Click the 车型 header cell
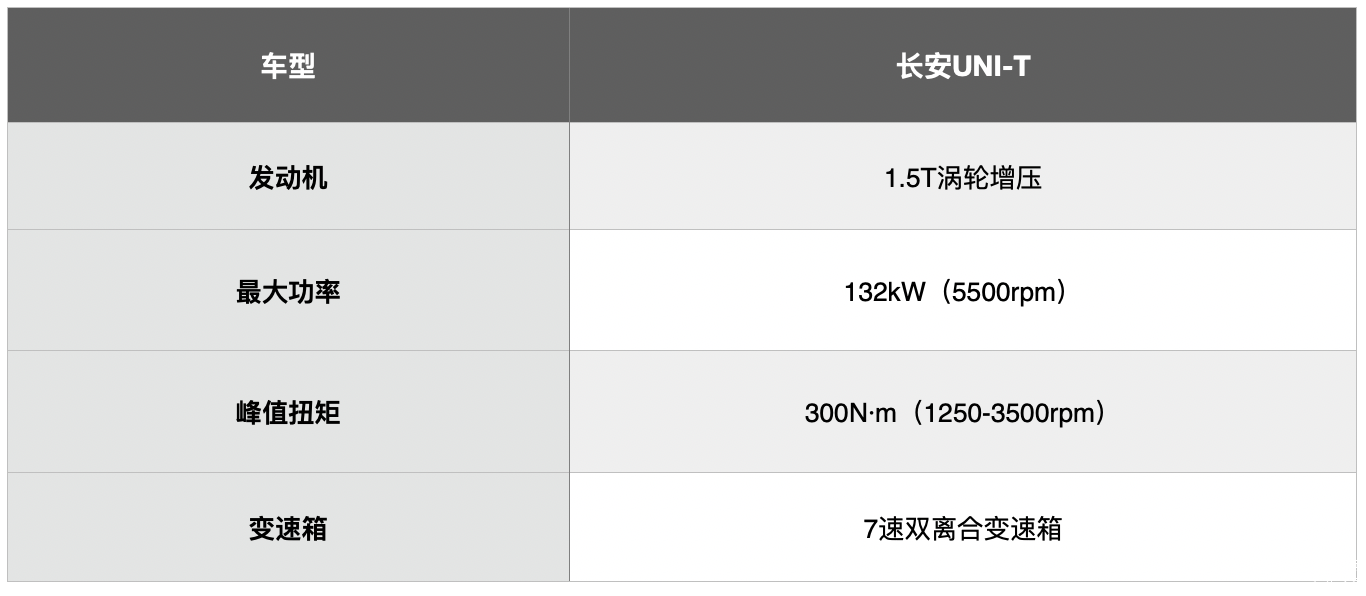This screenshot has width=1366, height=596. [x=288, y=67]
